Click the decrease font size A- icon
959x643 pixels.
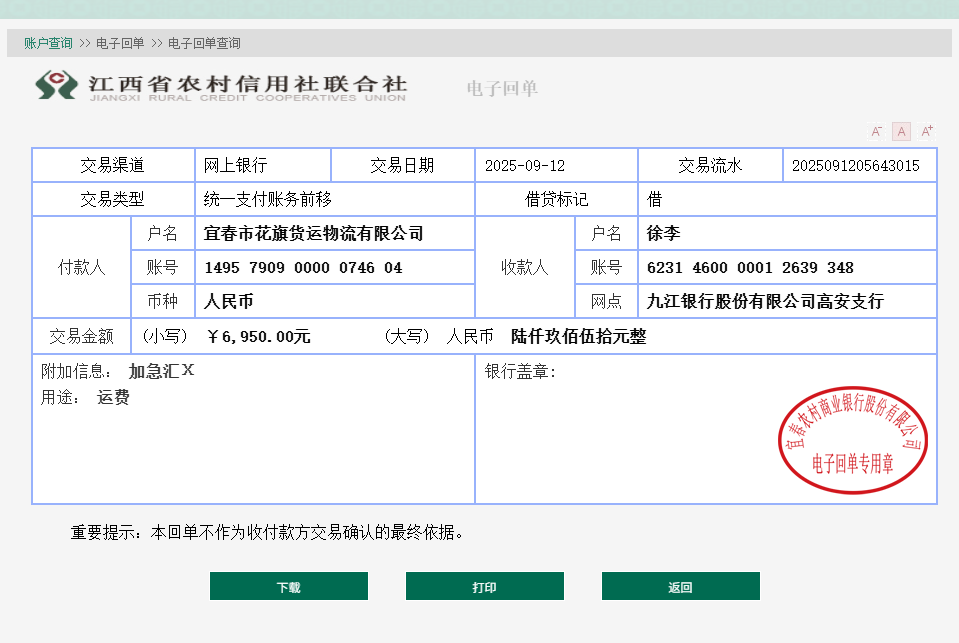[876, 132]
